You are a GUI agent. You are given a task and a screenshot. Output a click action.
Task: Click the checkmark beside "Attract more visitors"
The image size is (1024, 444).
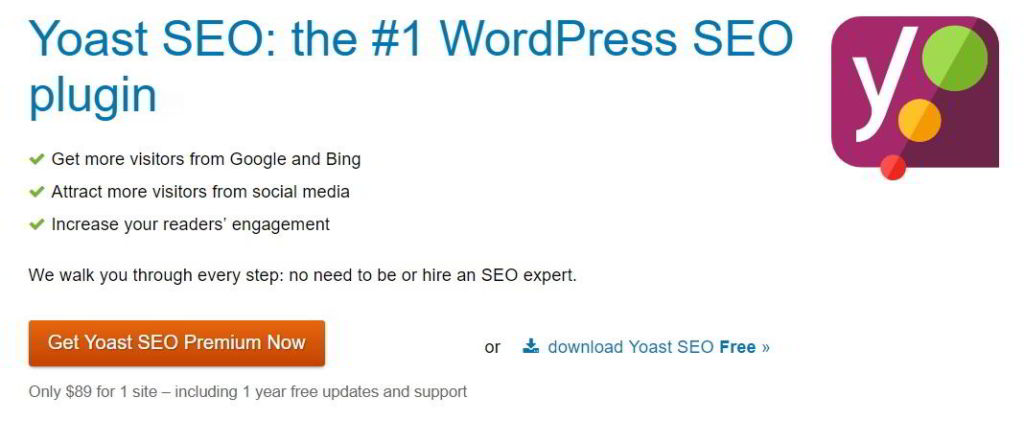37,192
